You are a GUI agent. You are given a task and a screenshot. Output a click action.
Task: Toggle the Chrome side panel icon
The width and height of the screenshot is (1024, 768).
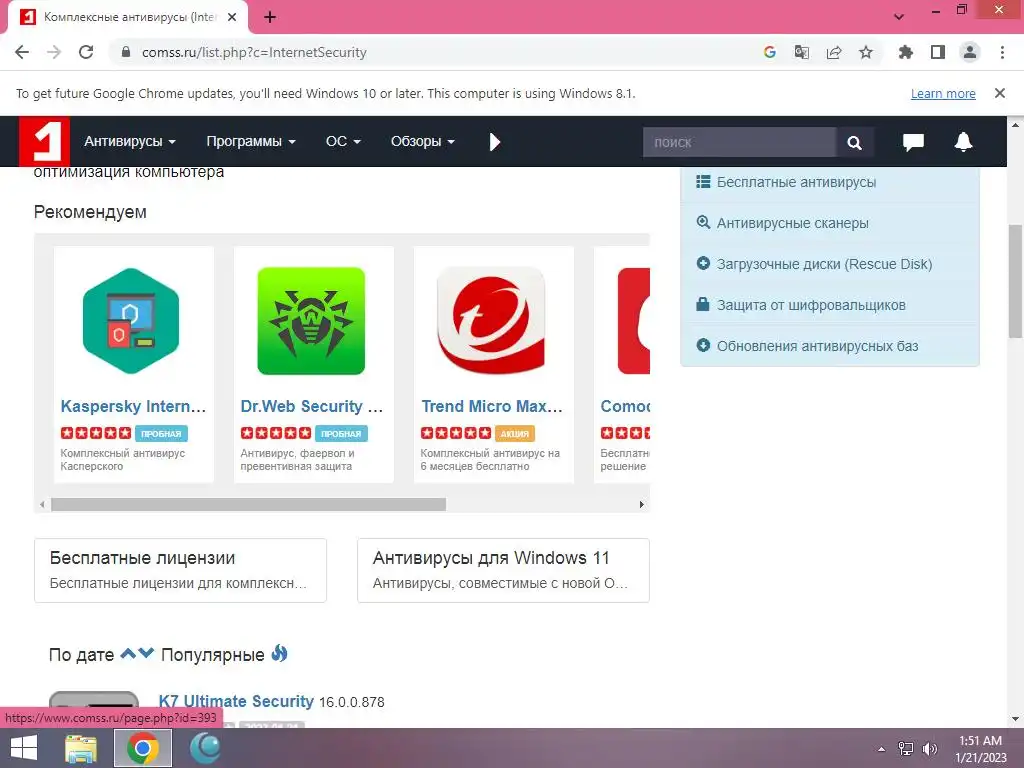[x=938, y=52]
